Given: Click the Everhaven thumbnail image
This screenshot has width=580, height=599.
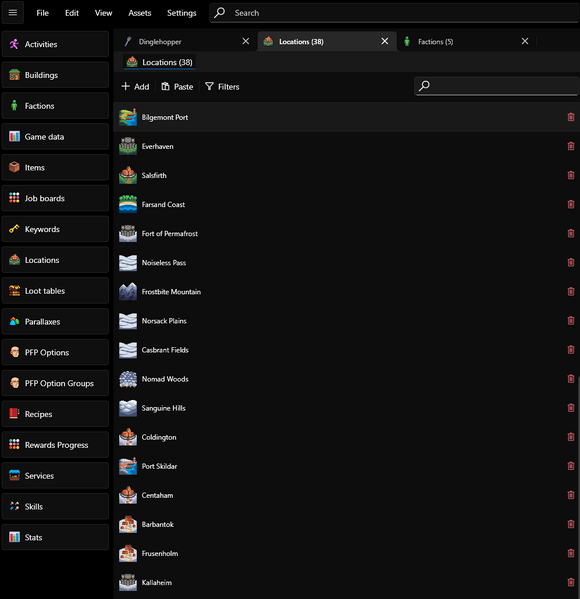Looking at the screenshot, I should tap(128, 146).
